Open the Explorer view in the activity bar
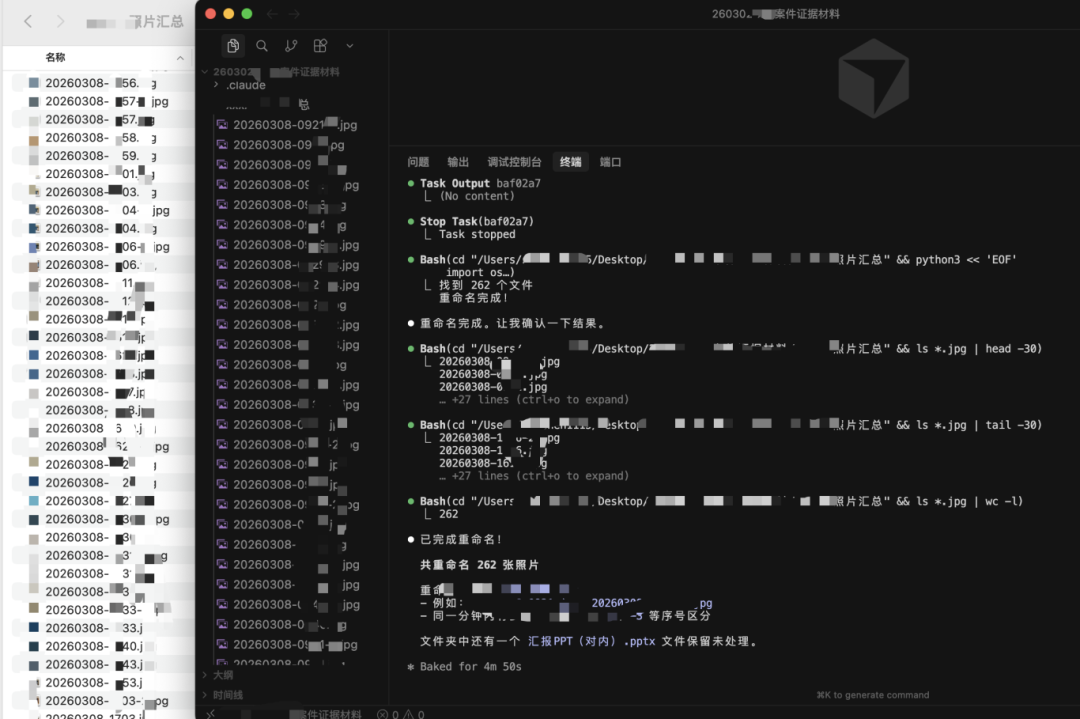 click(233, 45)
